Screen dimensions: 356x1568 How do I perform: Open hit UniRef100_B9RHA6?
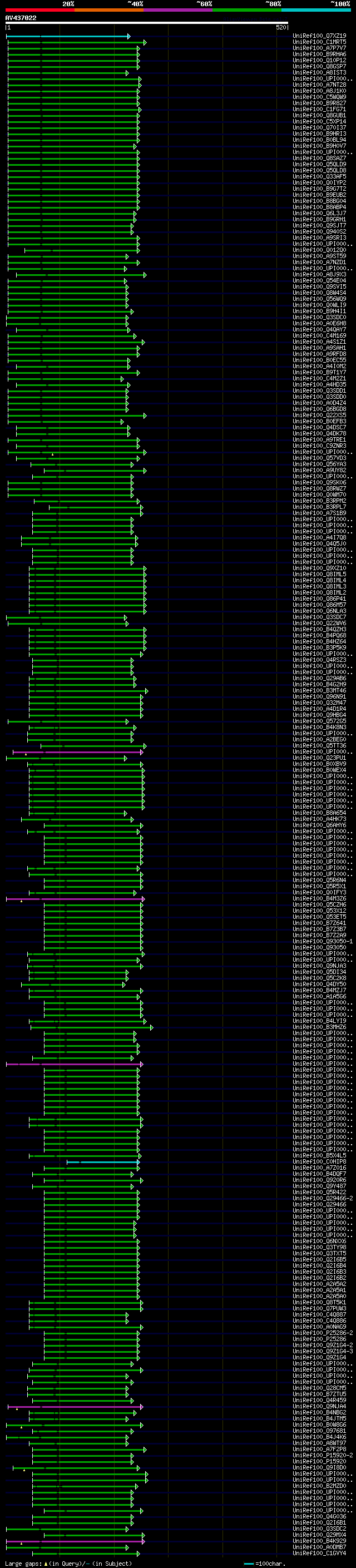(x=319, y=54)
